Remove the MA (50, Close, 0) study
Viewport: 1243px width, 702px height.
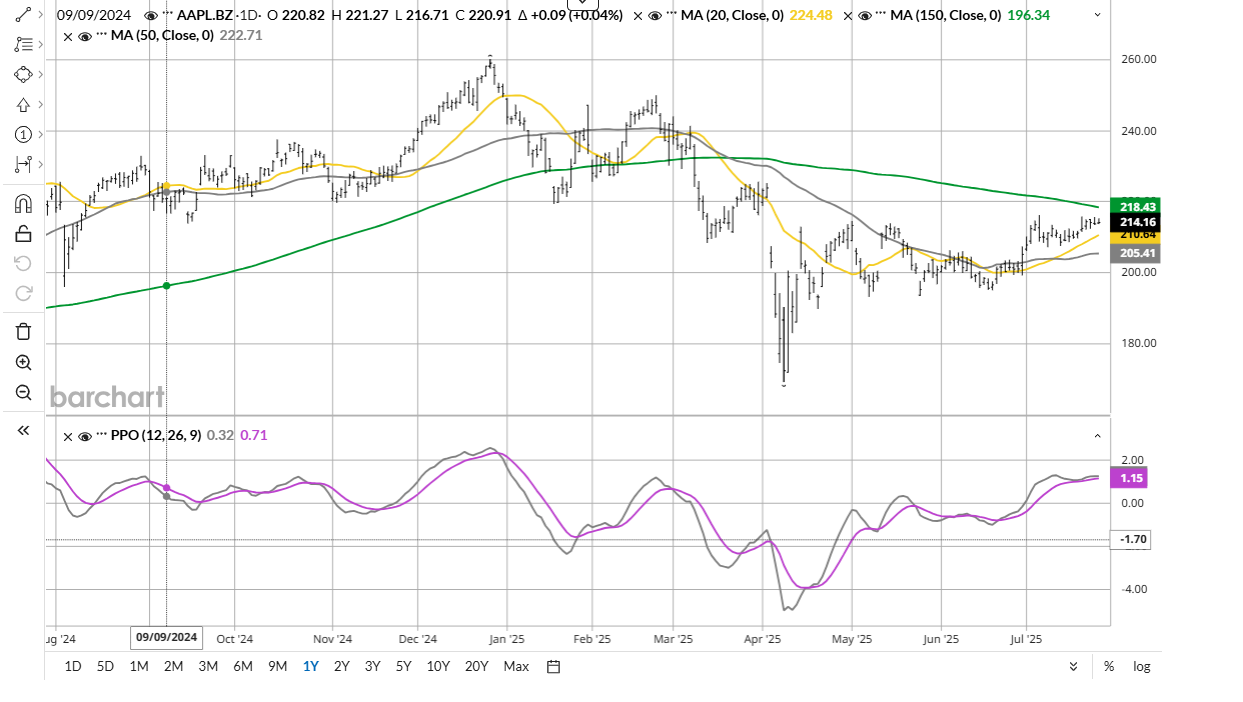pos(68,36)
